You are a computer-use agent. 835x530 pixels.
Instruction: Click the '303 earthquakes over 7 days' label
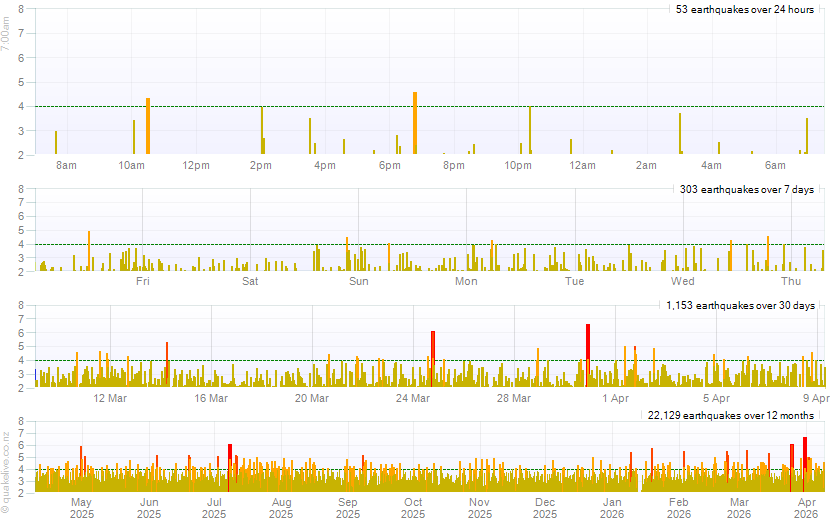746,190
